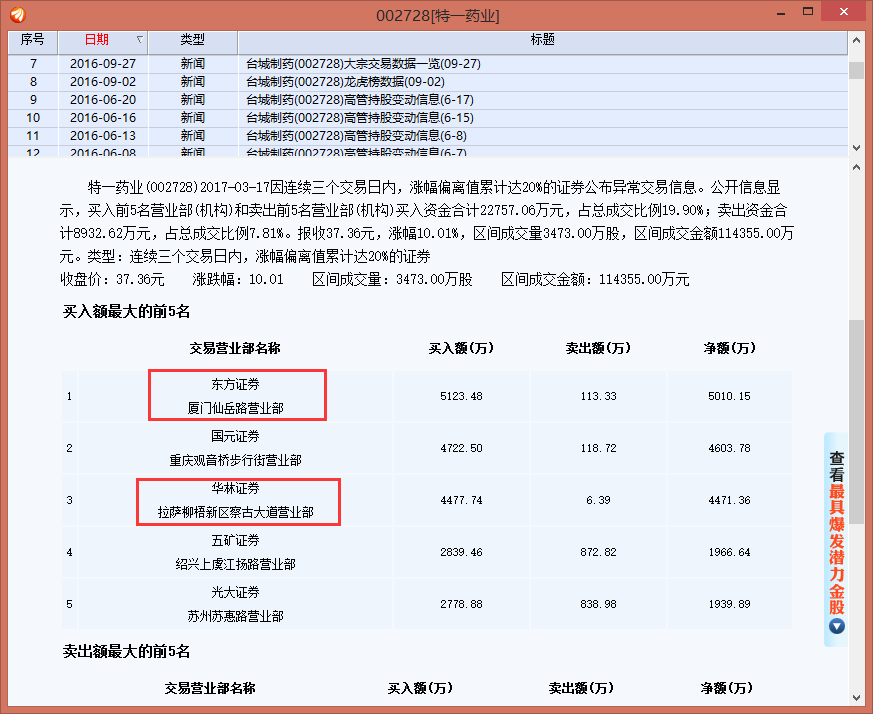Click 国元证券 重庆观音桥步行街营业部 entry
This screenshot has width=873, height=714.
click(x=236, y=448)
